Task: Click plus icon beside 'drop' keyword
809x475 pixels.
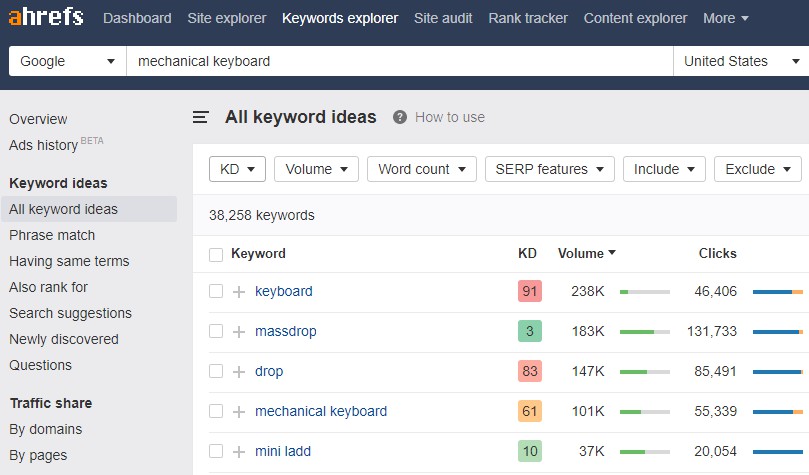Action: [239, 372]
